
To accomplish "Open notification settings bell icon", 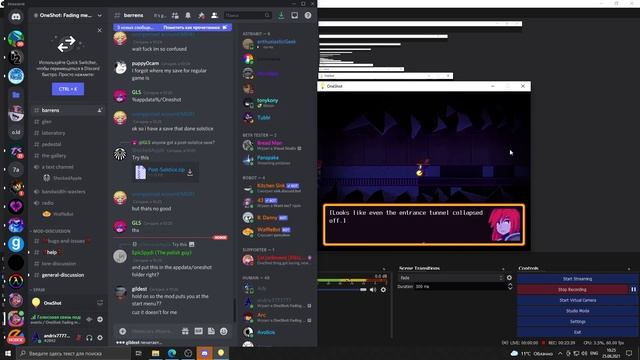I will (x=188, y=16).
